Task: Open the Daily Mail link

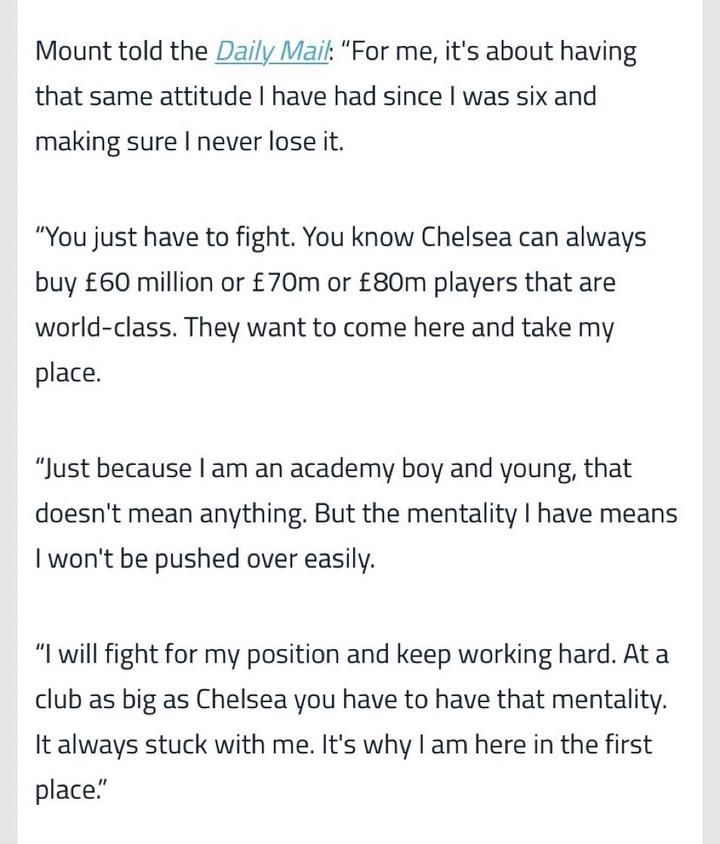Action: pos(271,52)
